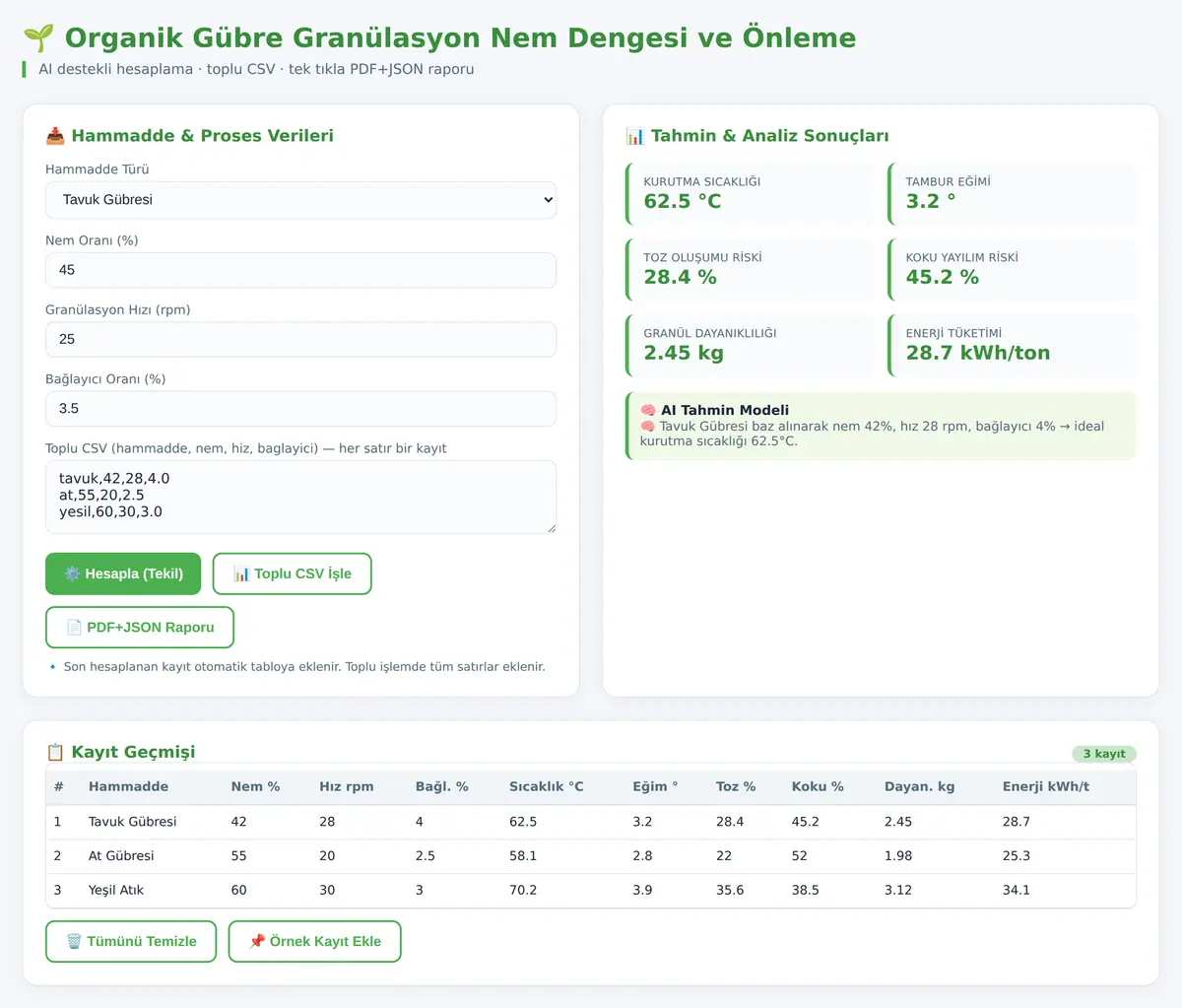The width and height of the screenshot is (1182, 1008).
Task: Click the 'Dayan. kg' column header
Action: point(920,786)
